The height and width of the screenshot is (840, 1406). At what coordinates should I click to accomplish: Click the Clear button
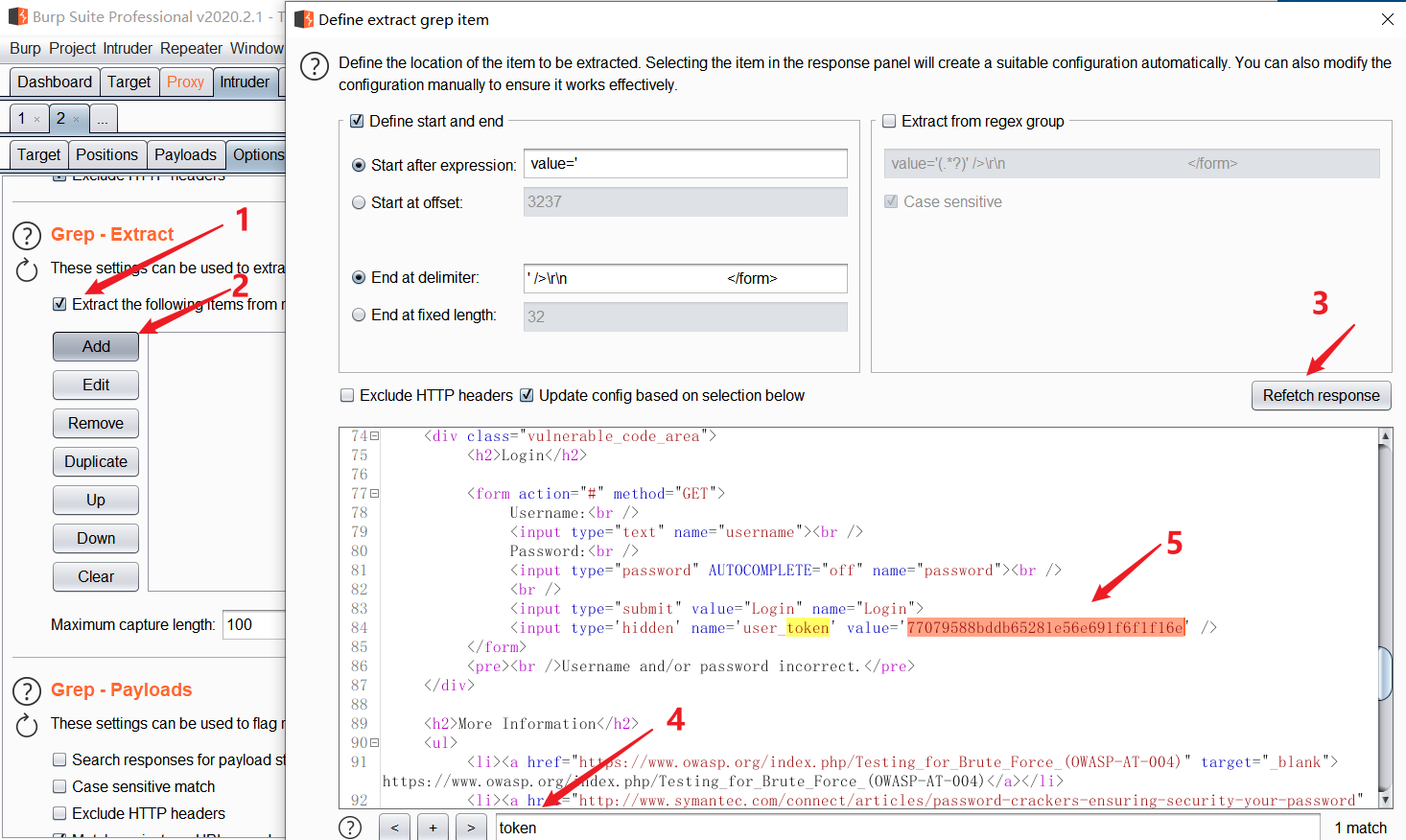pyautogui.click(x=96, y=576)
